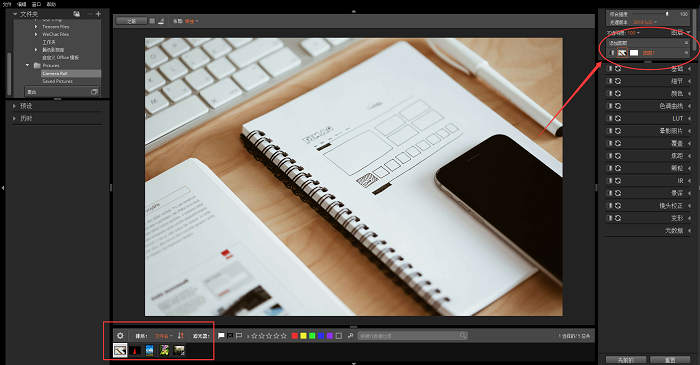Expand the Tencent Files folder
The height and width of the screenshot is (365, 700).
pos(36,27)
